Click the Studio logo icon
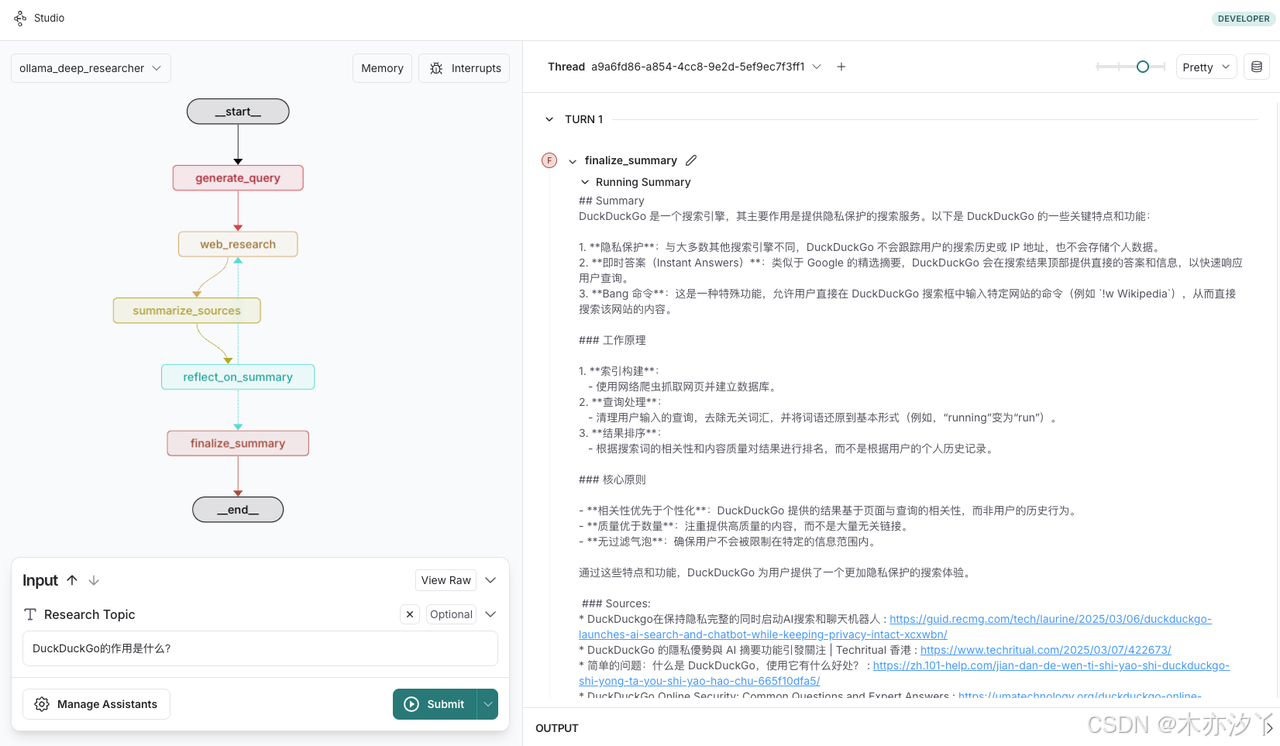1280x746 pixels. (x=19, y=18)
